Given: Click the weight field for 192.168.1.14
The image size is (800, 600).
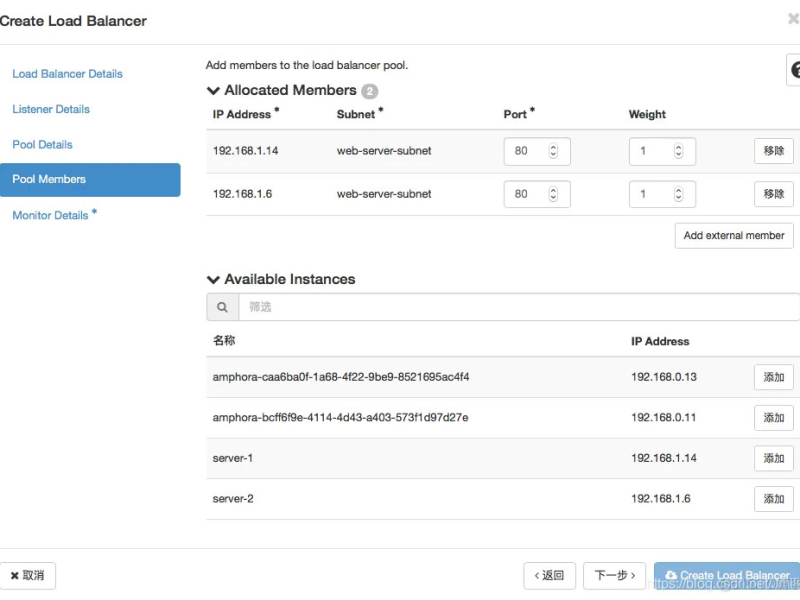Looking at the screenshot, I should click(662, 151).
